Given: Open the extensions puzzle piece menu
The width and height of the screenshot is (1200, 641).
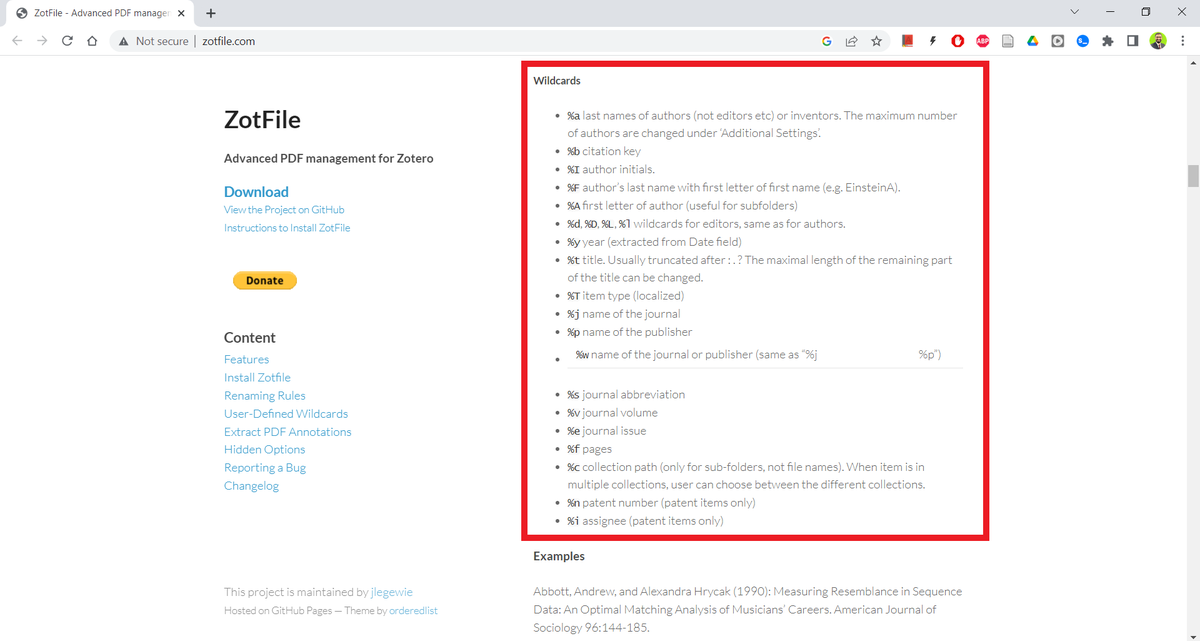Looking at the screenshot, I should click(x=1107, y=41).
